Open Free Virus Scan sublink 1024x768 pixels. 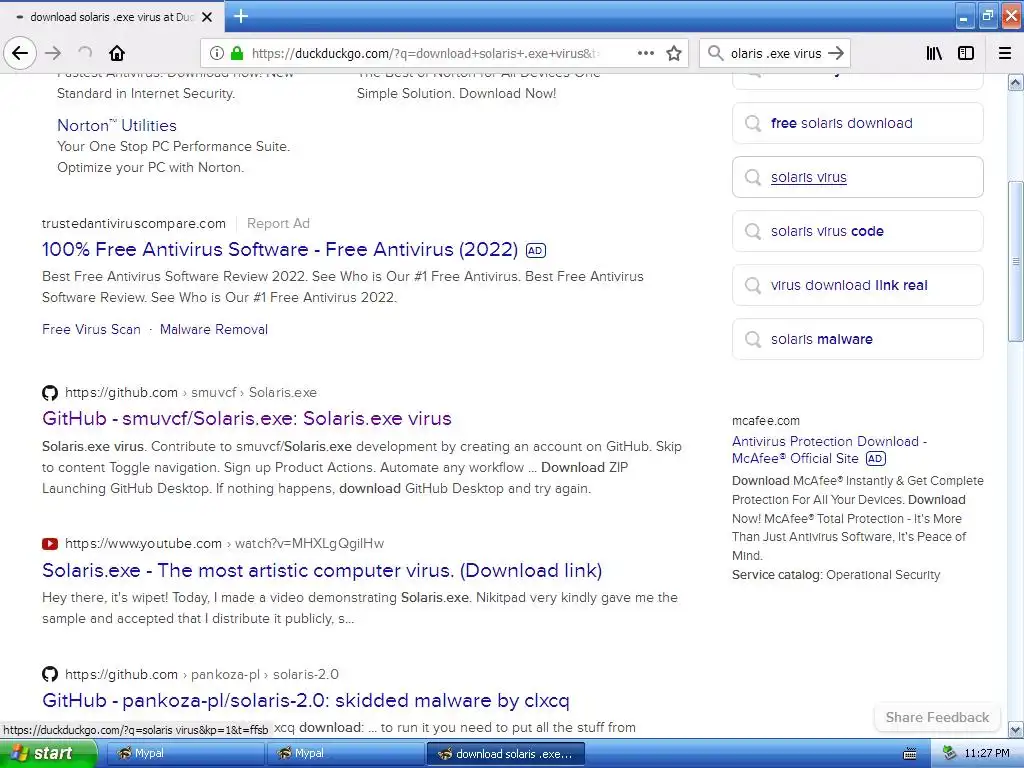coord(91,329)
